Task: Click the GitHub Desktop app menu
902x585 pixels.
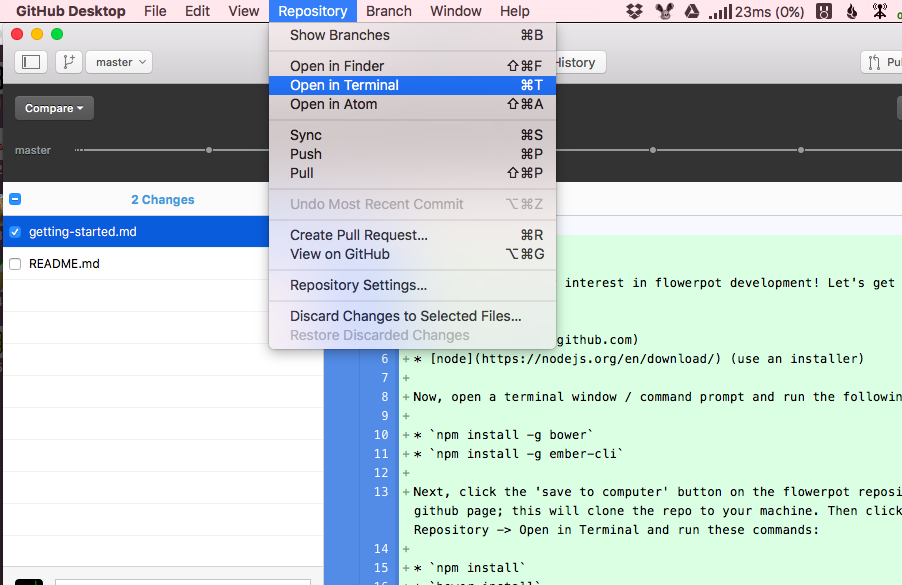Action: [x=71, y=11]
